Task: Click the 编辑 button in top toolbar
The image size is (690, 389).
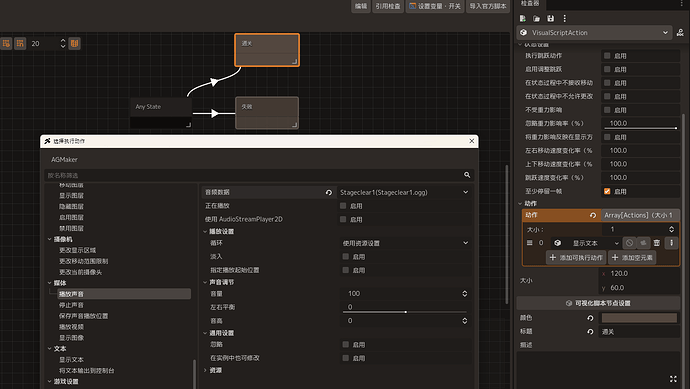Action: coord(361,6)
